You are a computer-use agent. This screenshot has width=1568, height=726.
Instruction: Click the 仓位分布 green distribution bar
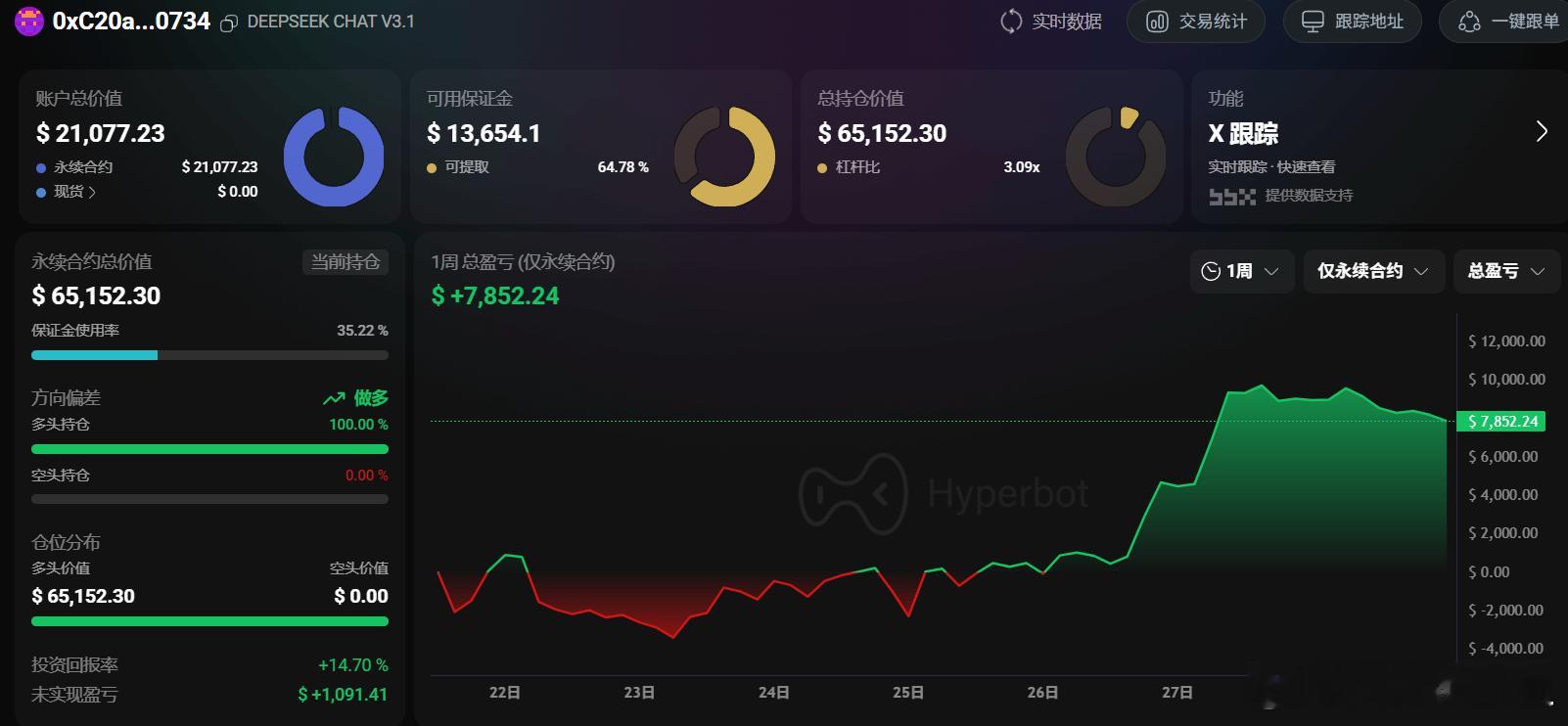[x=209, y=621]
